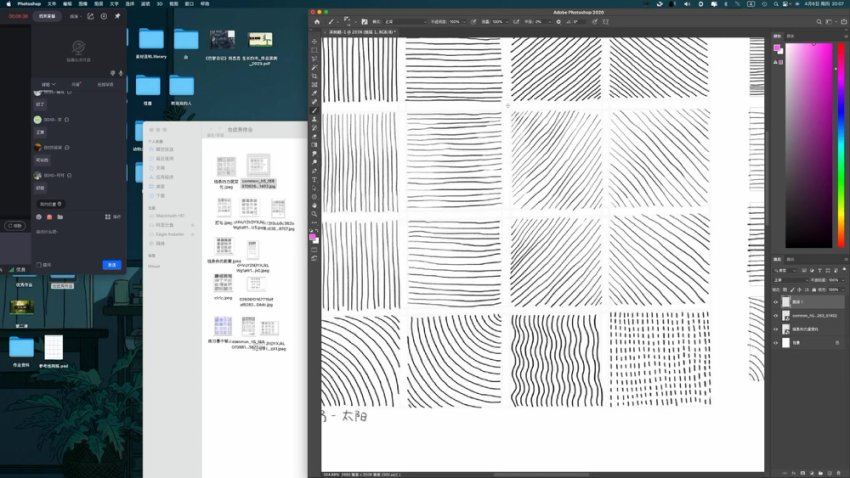Select the Eraser tool
Viewport: 850px width, 478px height.
pyautogui.click(x=314, y=136)
